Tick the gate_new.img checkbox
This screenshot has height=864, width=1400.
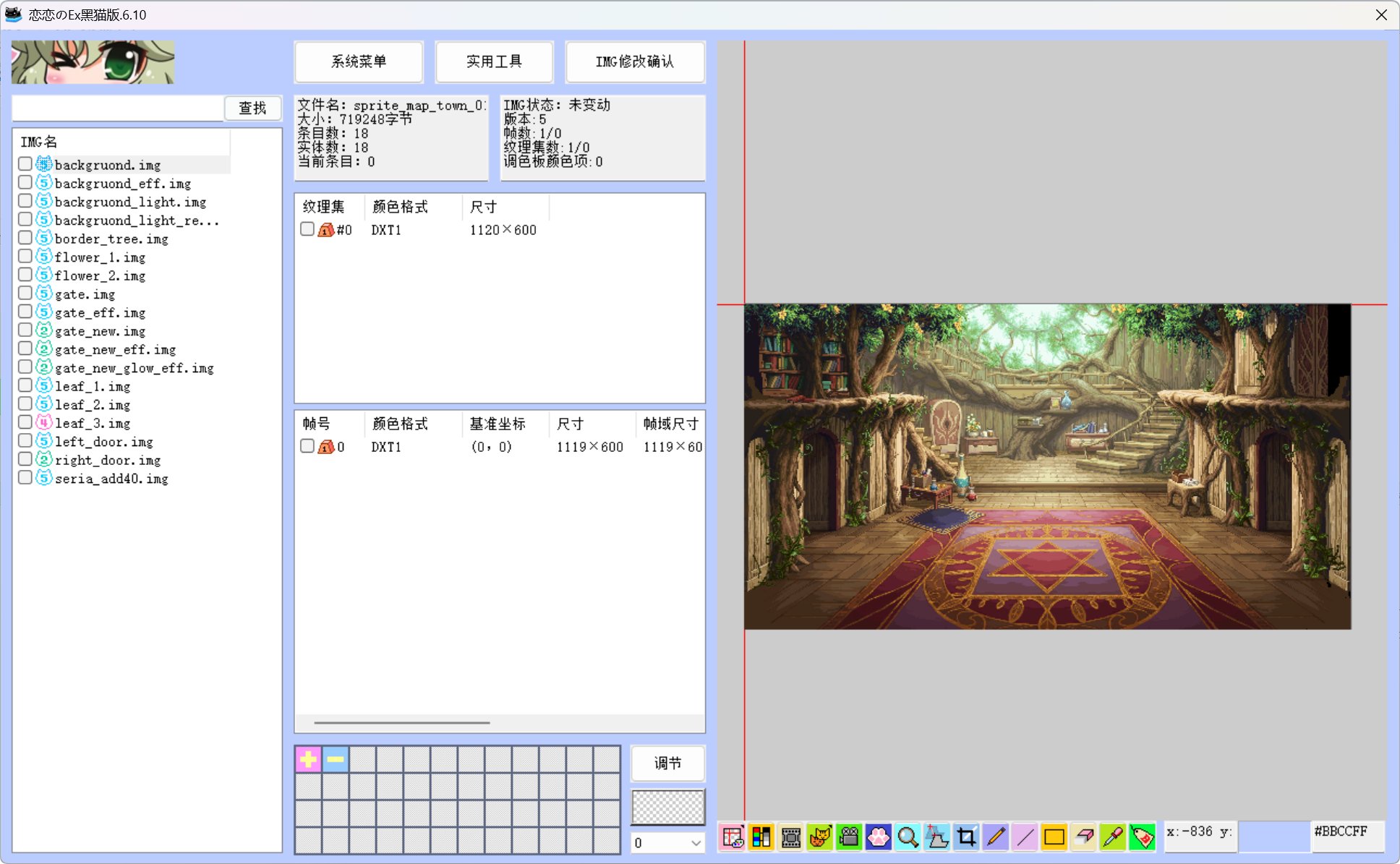tap(25, 330)
